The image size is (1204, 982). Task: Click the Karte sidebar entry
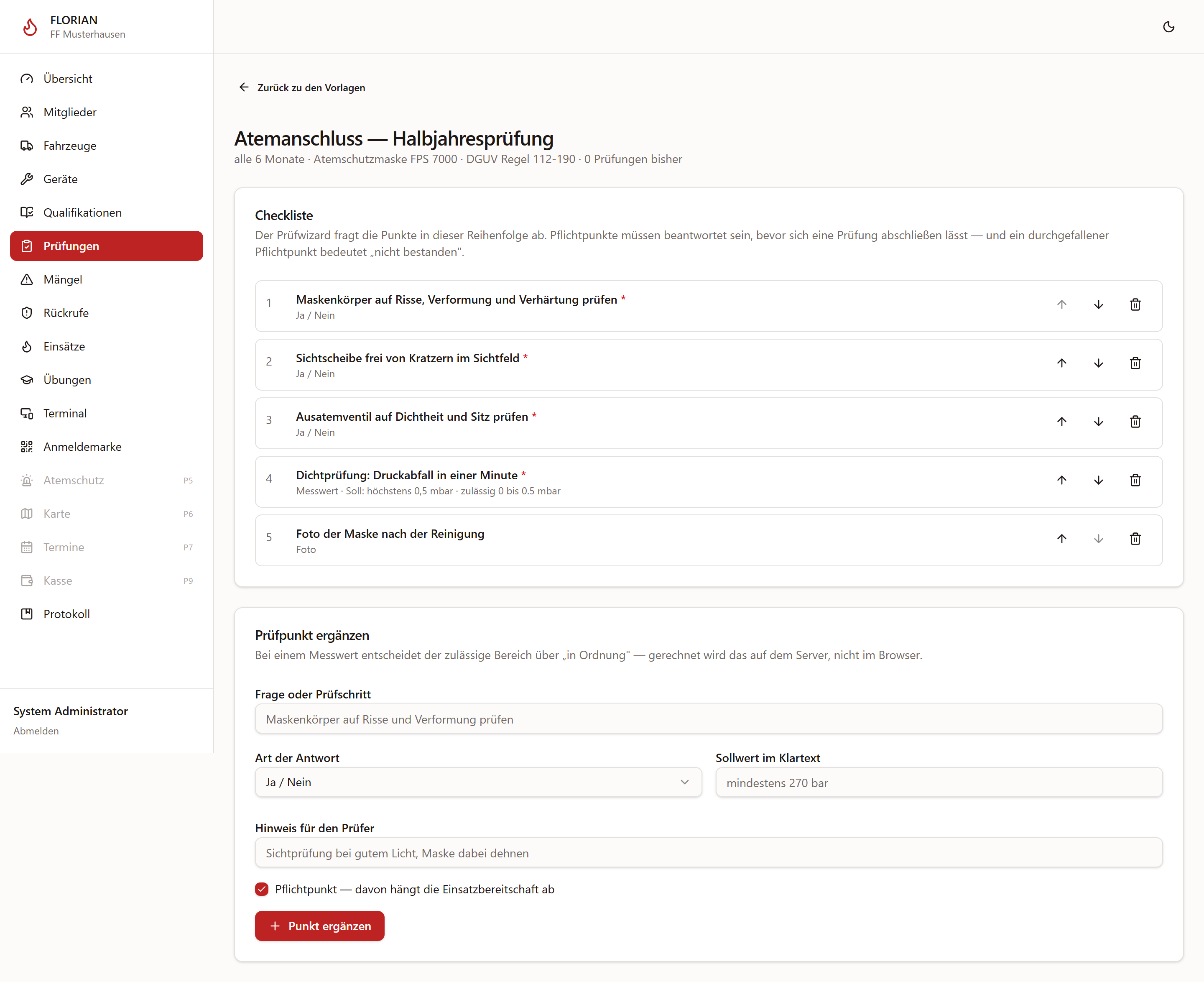[106, 514]
